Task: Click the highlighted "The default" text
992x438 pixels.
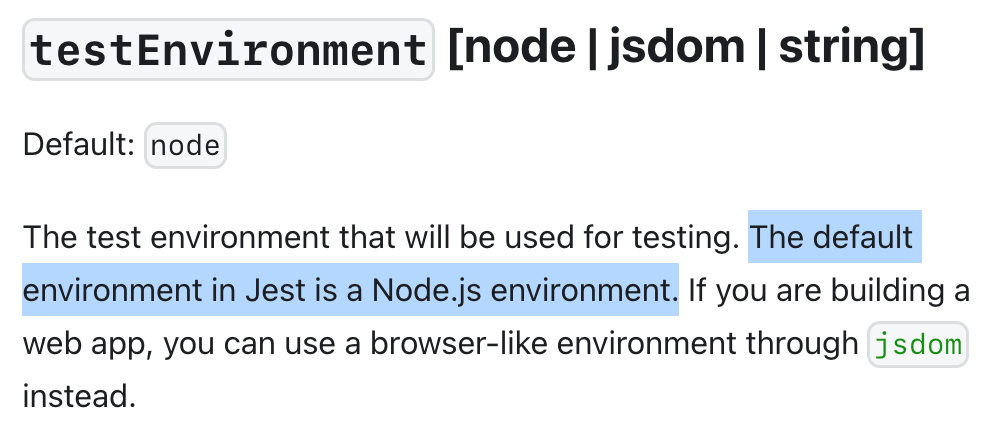Action: point(831,237)
